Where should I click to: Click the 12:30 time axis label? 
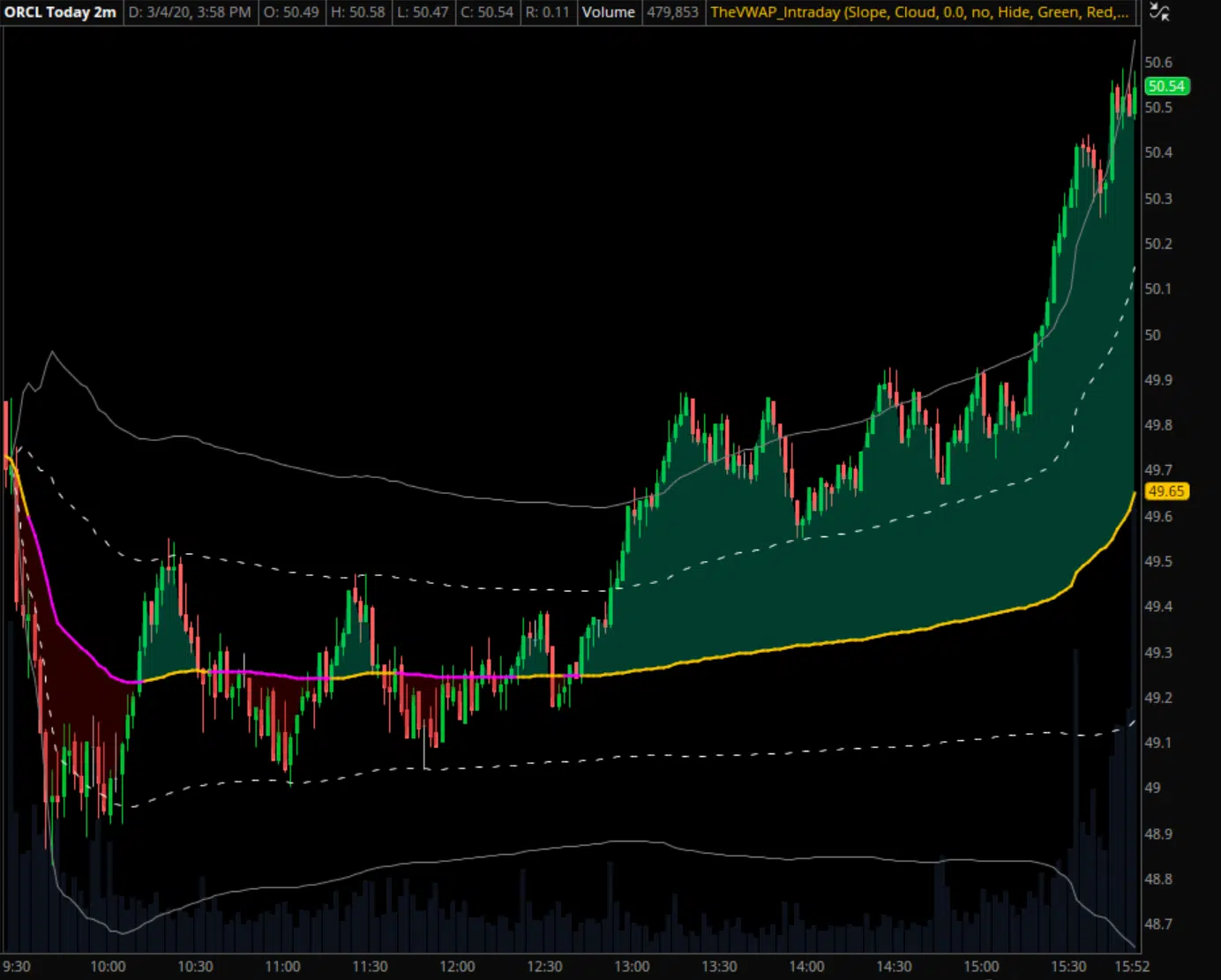pyautogui.click(x=544, y=966)
